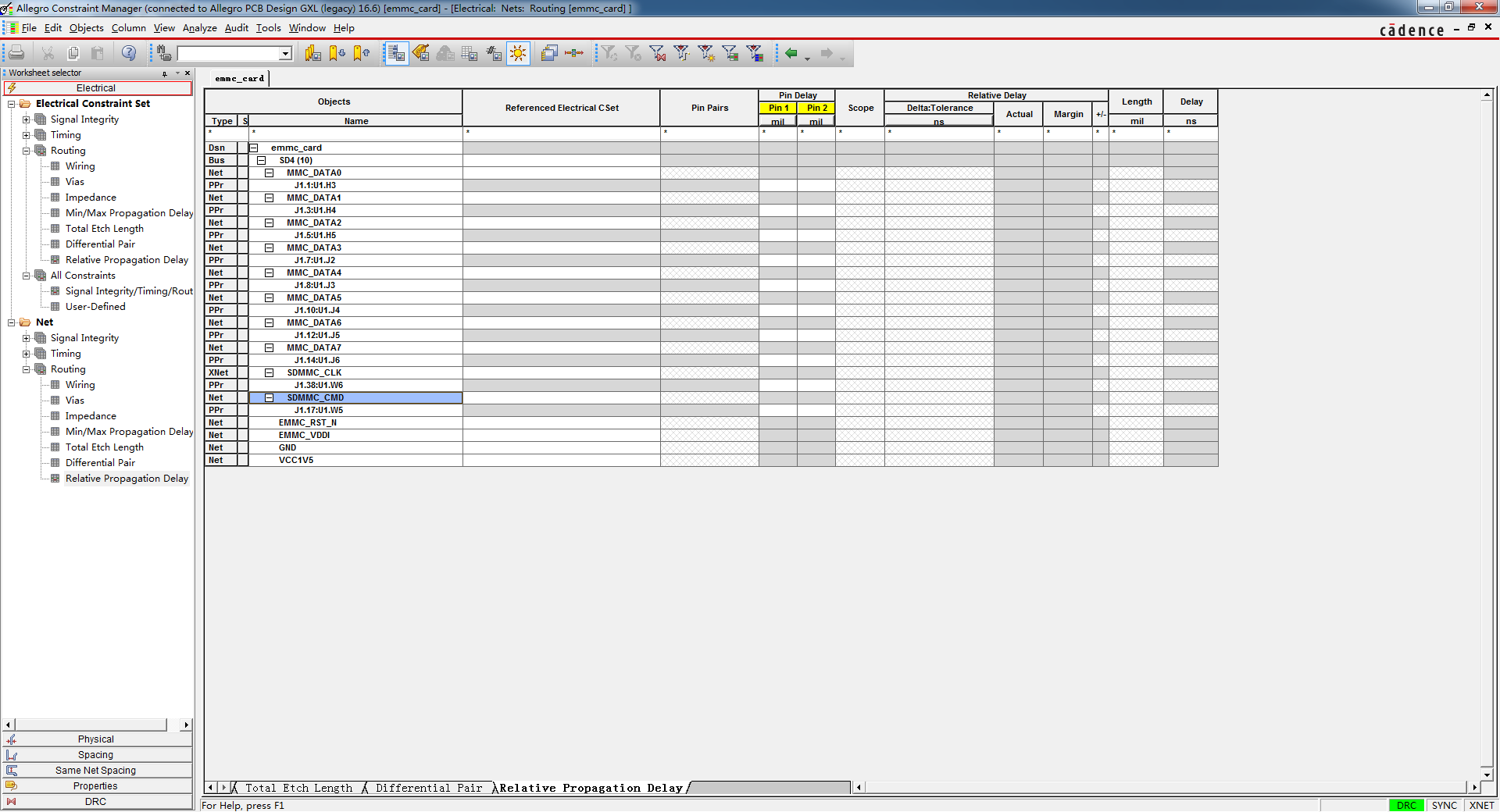Collapse the SDMMC_CLK xnet row

tap(269, 372)
